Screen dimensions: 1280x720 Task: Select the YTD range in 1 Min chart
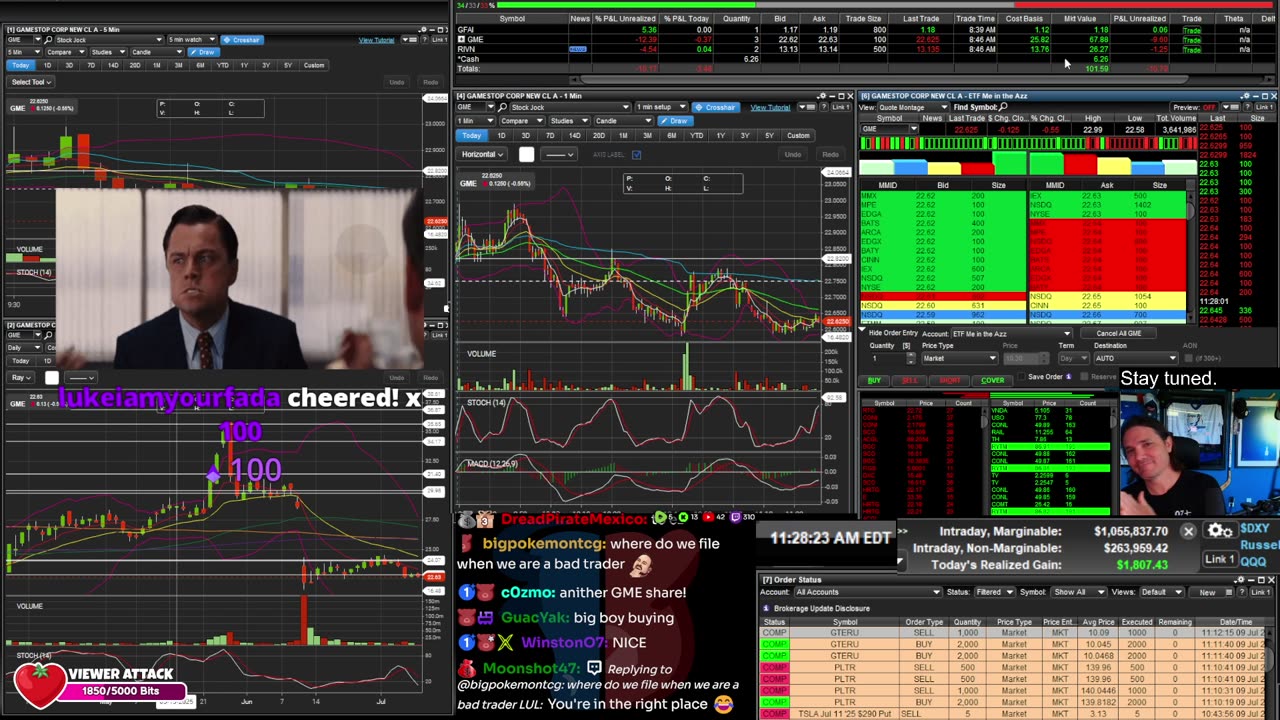point(697,135)
